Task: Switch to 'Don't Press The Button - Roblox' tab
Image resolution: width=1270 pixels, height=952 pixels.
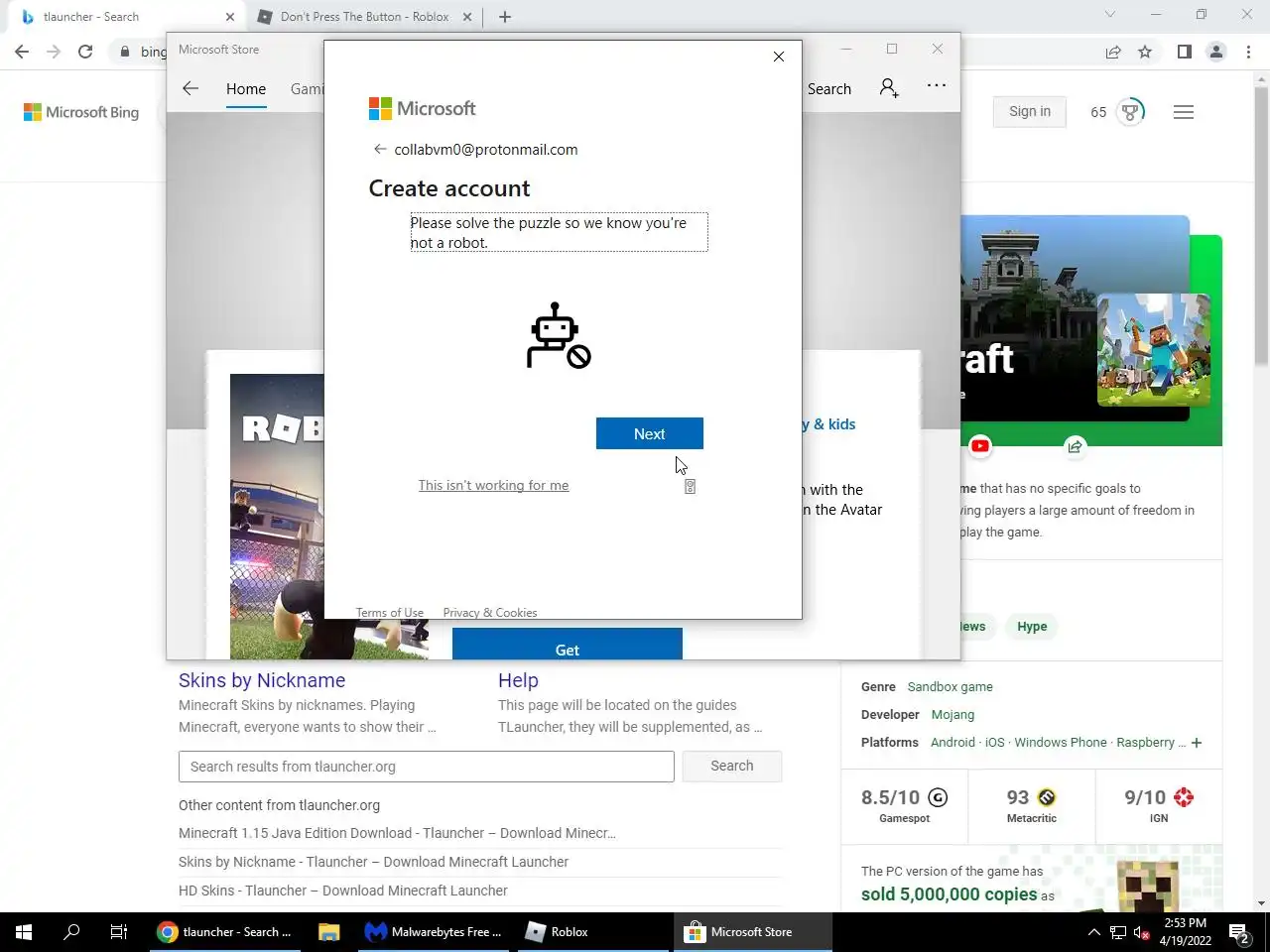Action: 364,17
